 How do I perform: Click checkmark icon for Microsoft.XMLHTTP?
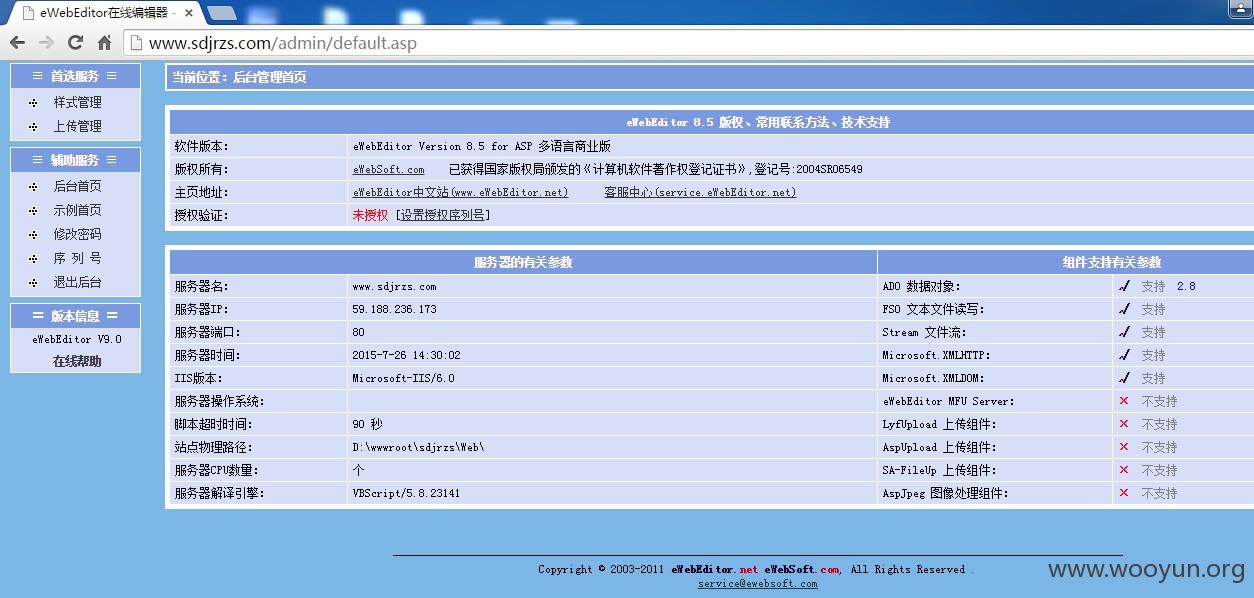click(1124, 355)
